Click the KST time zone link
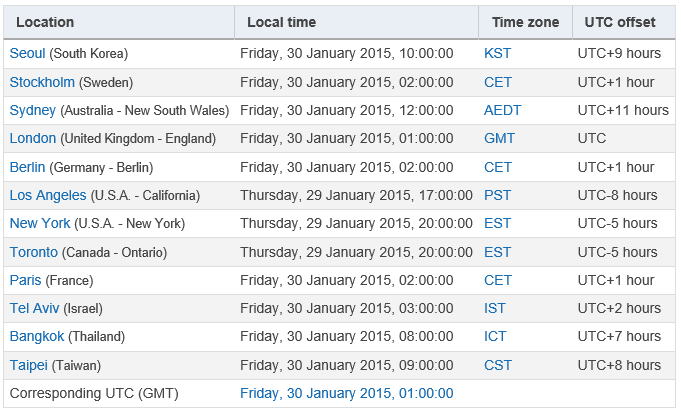681x411 pixels. point(498,53)
